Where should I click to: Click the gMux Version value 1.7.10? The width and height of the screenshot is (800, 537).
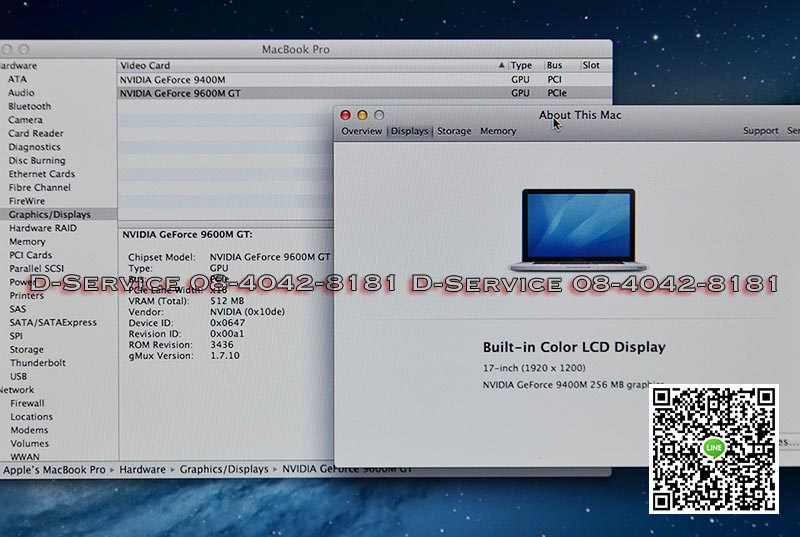tap(224, 356)
